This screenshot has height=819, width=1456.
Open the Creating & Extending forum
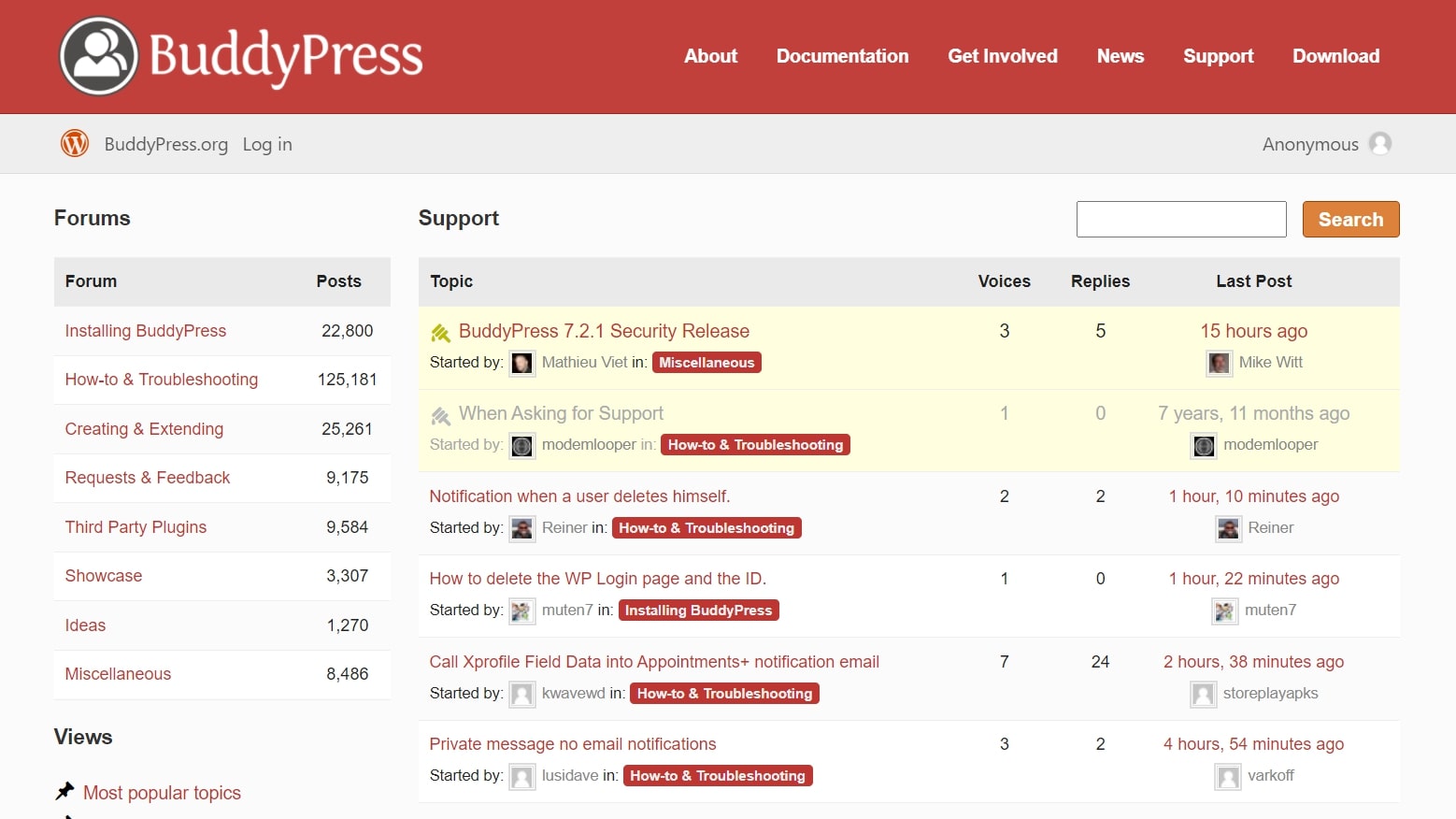(144, 429)
